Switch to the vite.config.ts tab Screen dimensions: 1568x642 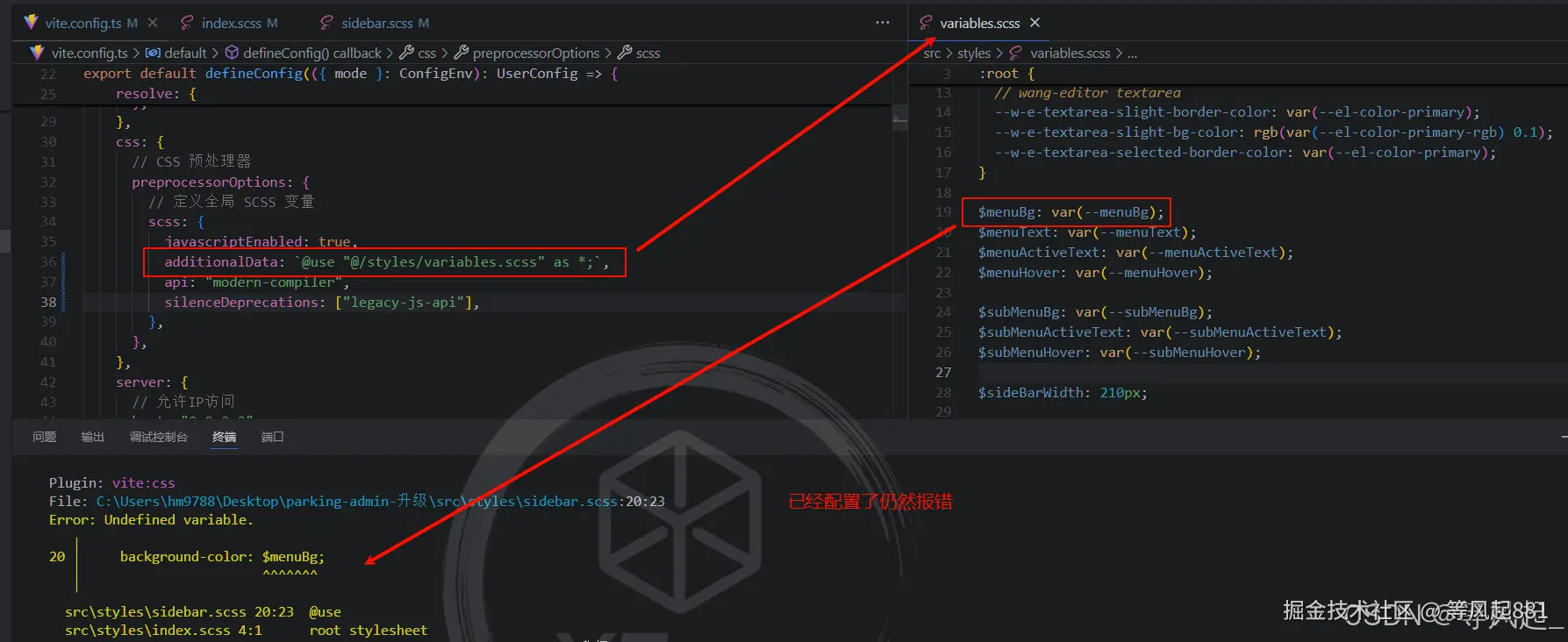83,23
